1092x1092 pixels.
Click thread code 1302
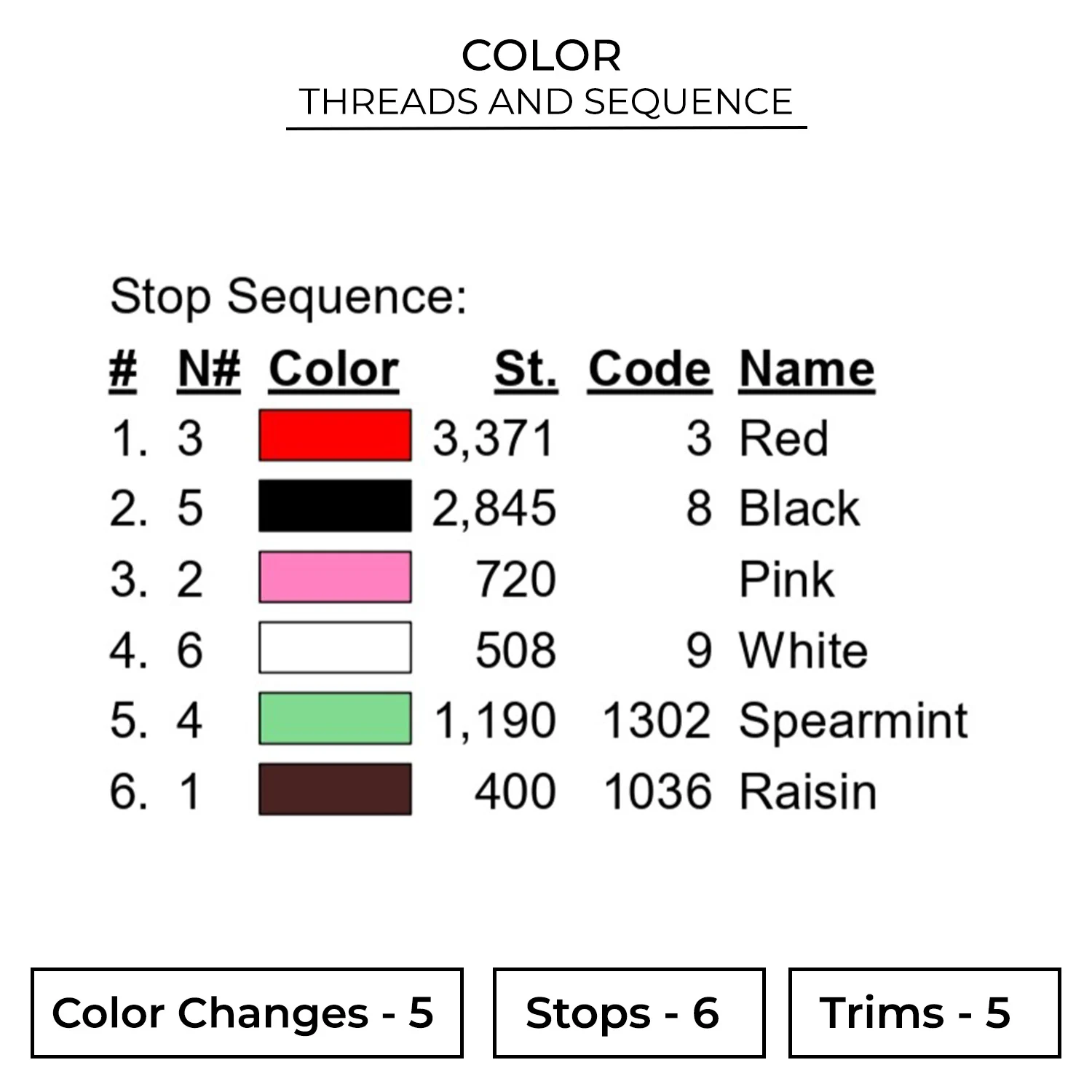(x=656, y=721)
